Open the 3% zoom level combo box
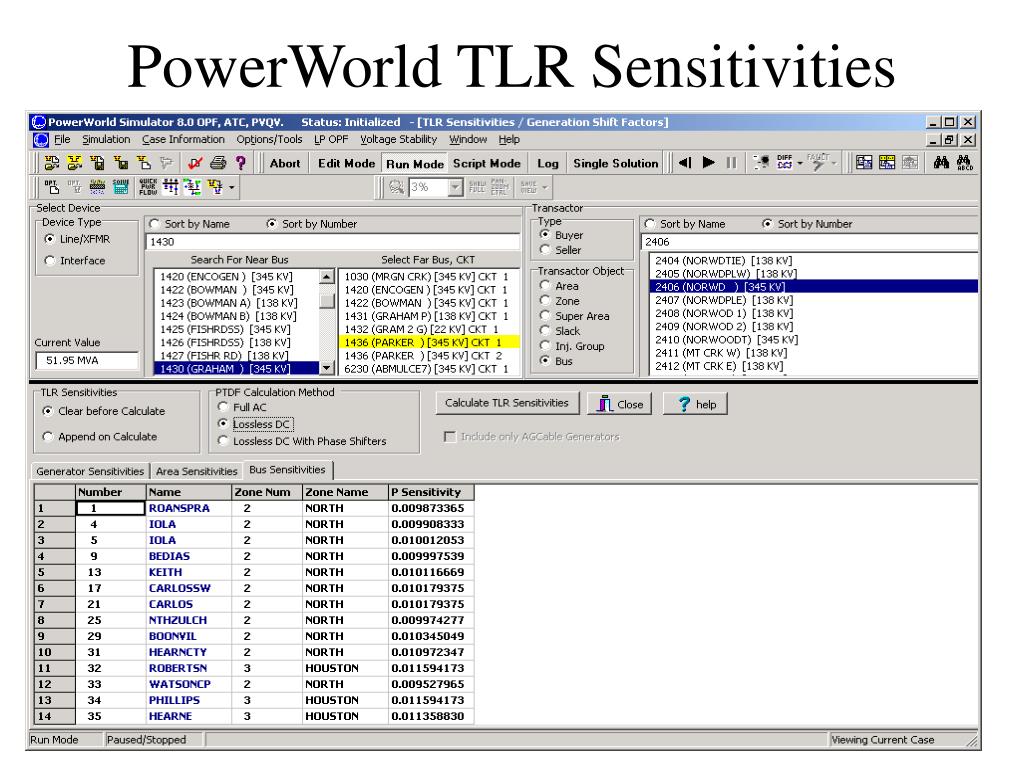Screen dimensions: 1024x768 point(455,187)
